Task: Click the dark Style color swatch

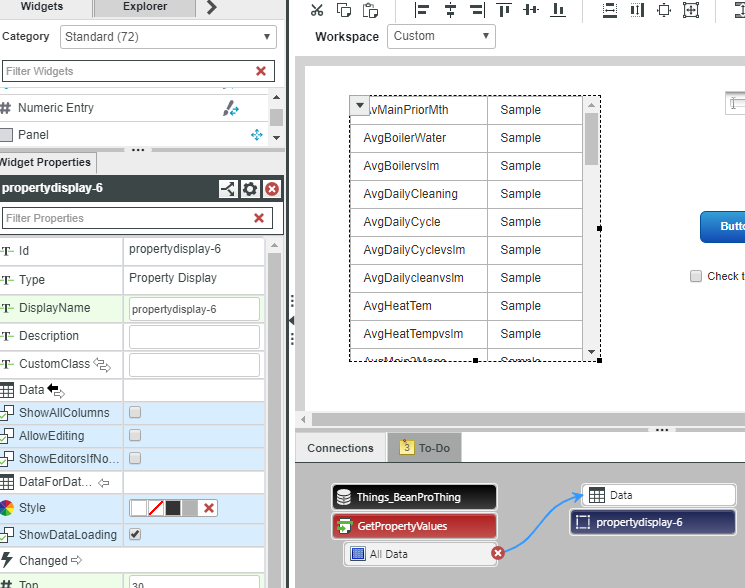Action: tap(173, 508)
